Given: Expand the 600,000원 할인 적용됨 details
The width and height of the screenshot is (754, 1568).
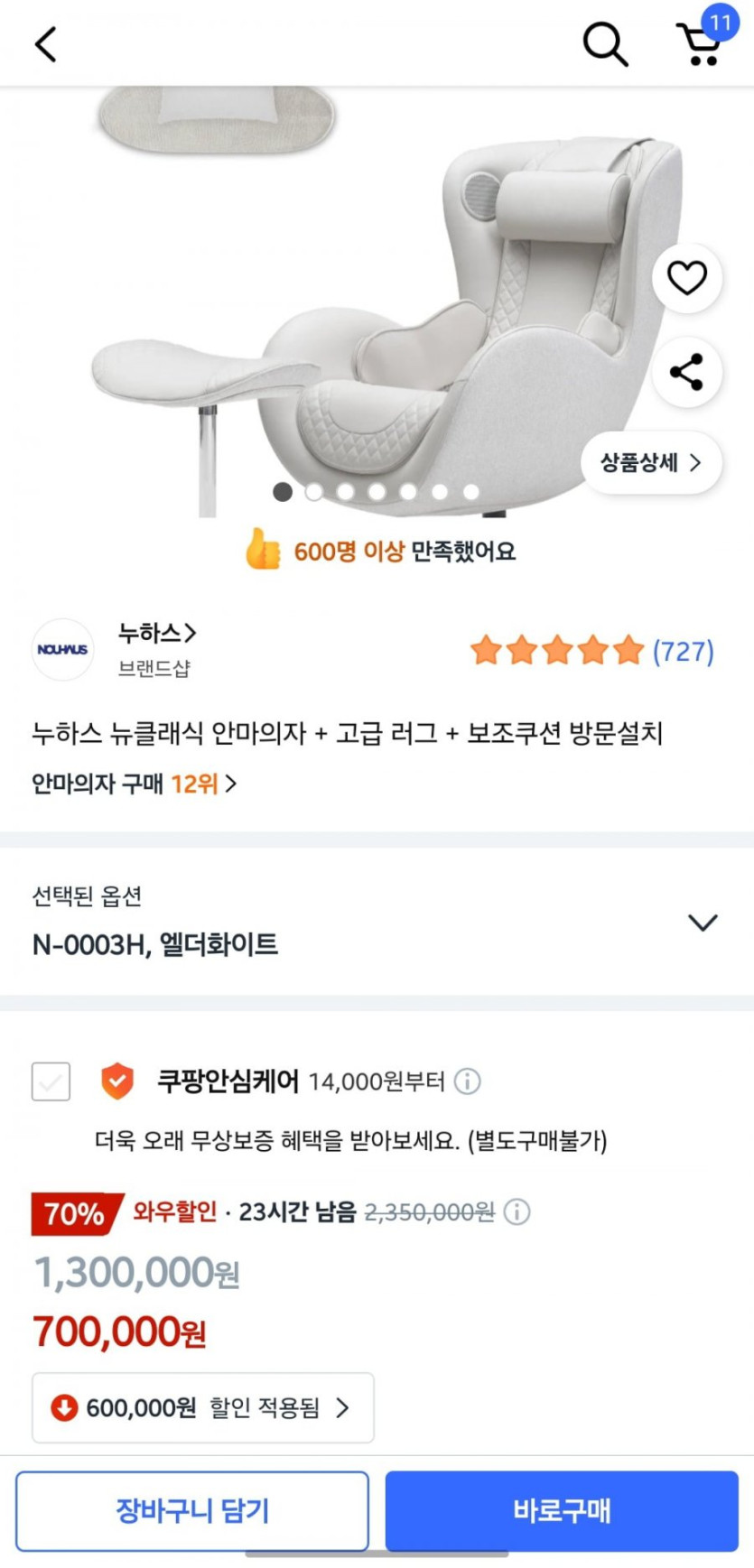Looking at the screenshot, I should tap(203, 1407).
